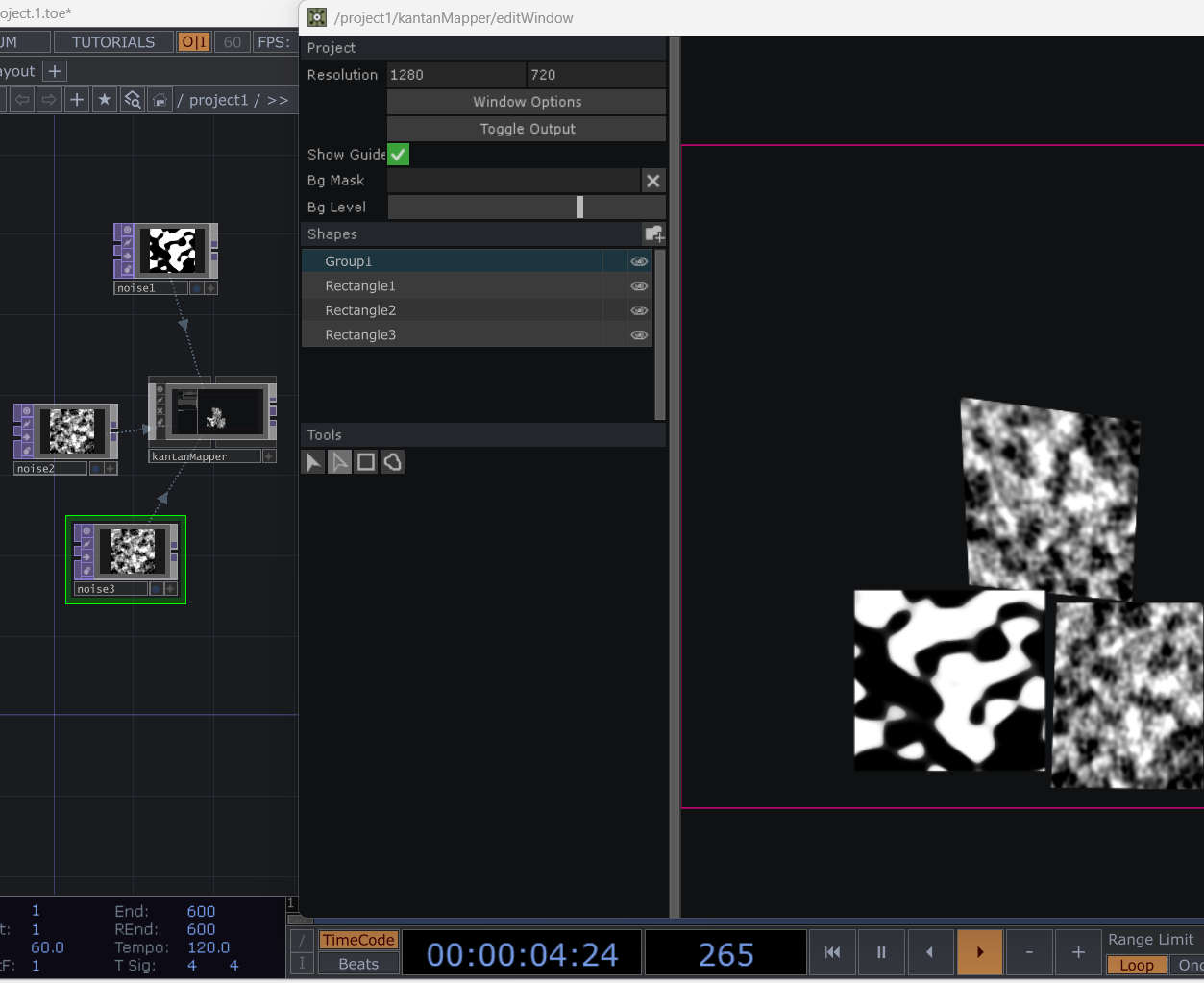This screenshot has height=983, width=1204.
Task: Click the home icon in the path bar
Action: tap(160, 99)
